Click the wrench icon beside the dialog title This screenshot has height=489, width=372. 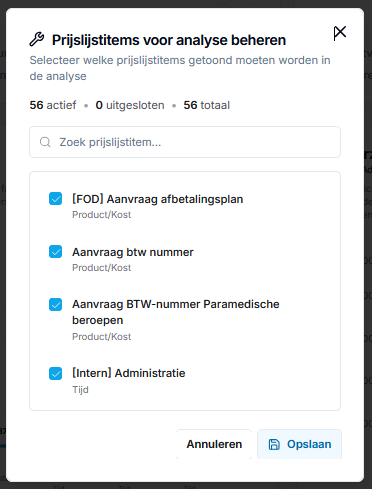click(x=37, y=39)
